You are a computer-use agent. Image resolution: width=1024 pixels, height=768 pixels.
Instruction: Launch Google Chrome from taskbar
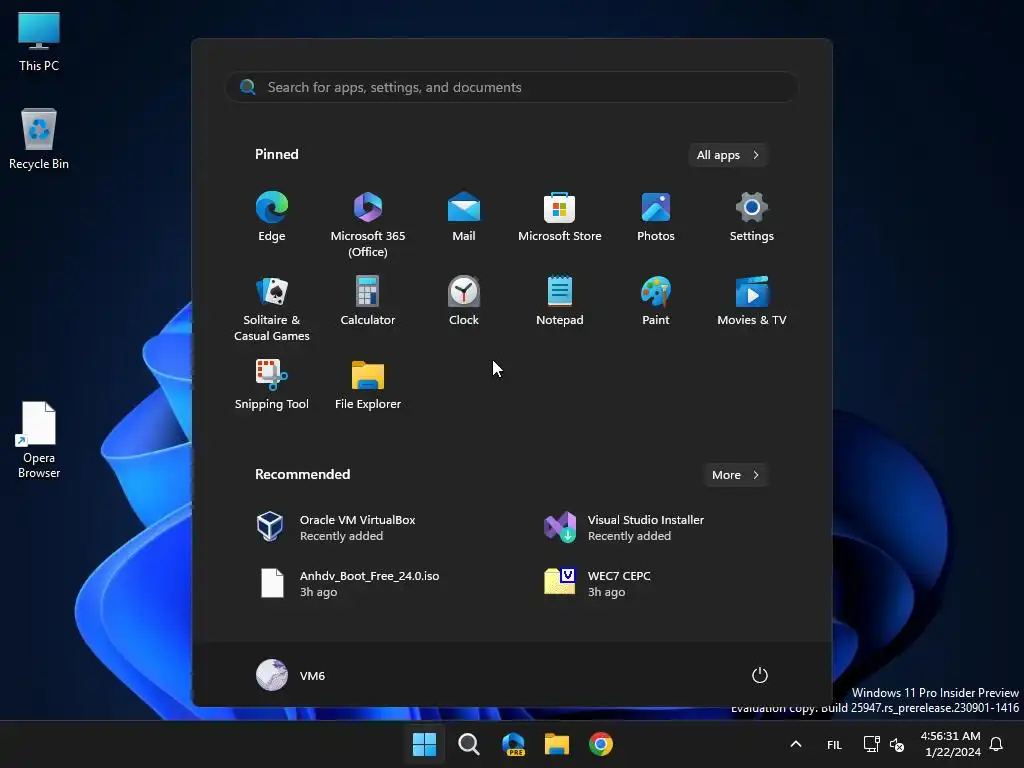[x=601, y=744]
